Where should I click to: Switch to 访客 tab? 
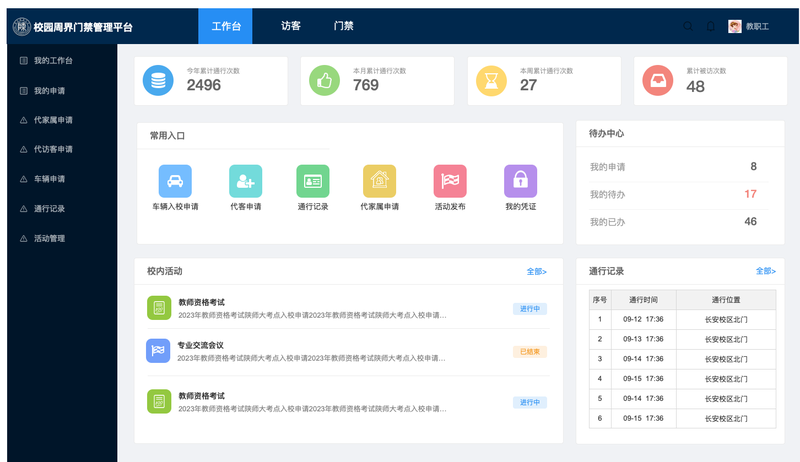point(291,26)
